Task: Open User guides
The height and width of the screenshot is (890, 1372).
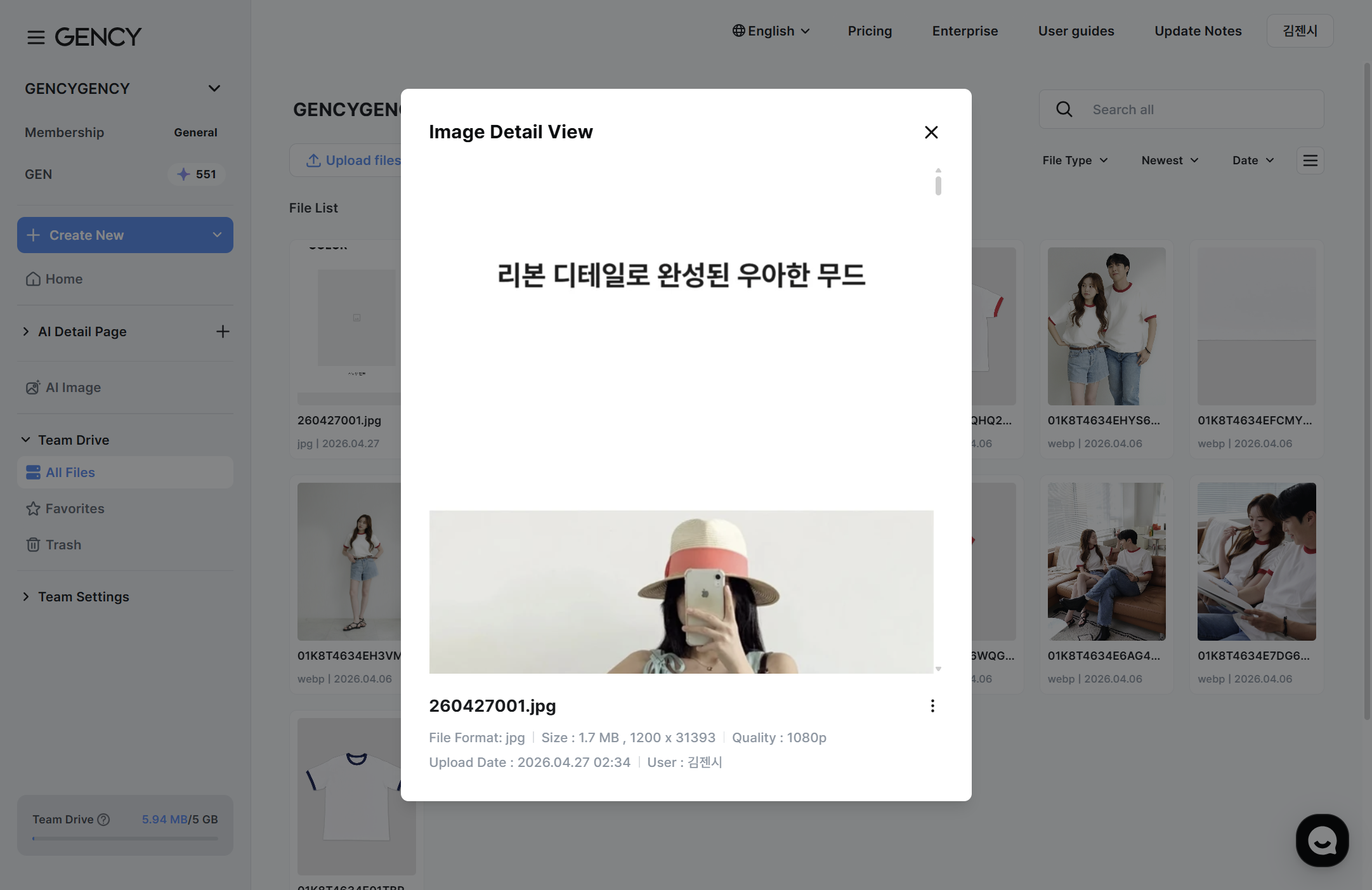Action: pos(1076,30)
